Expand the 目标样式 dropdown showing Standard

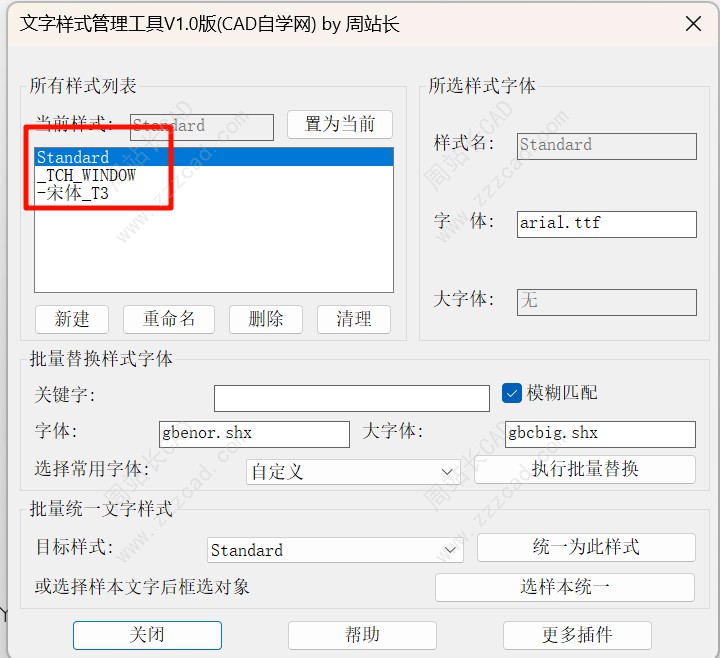click(335, 550)
